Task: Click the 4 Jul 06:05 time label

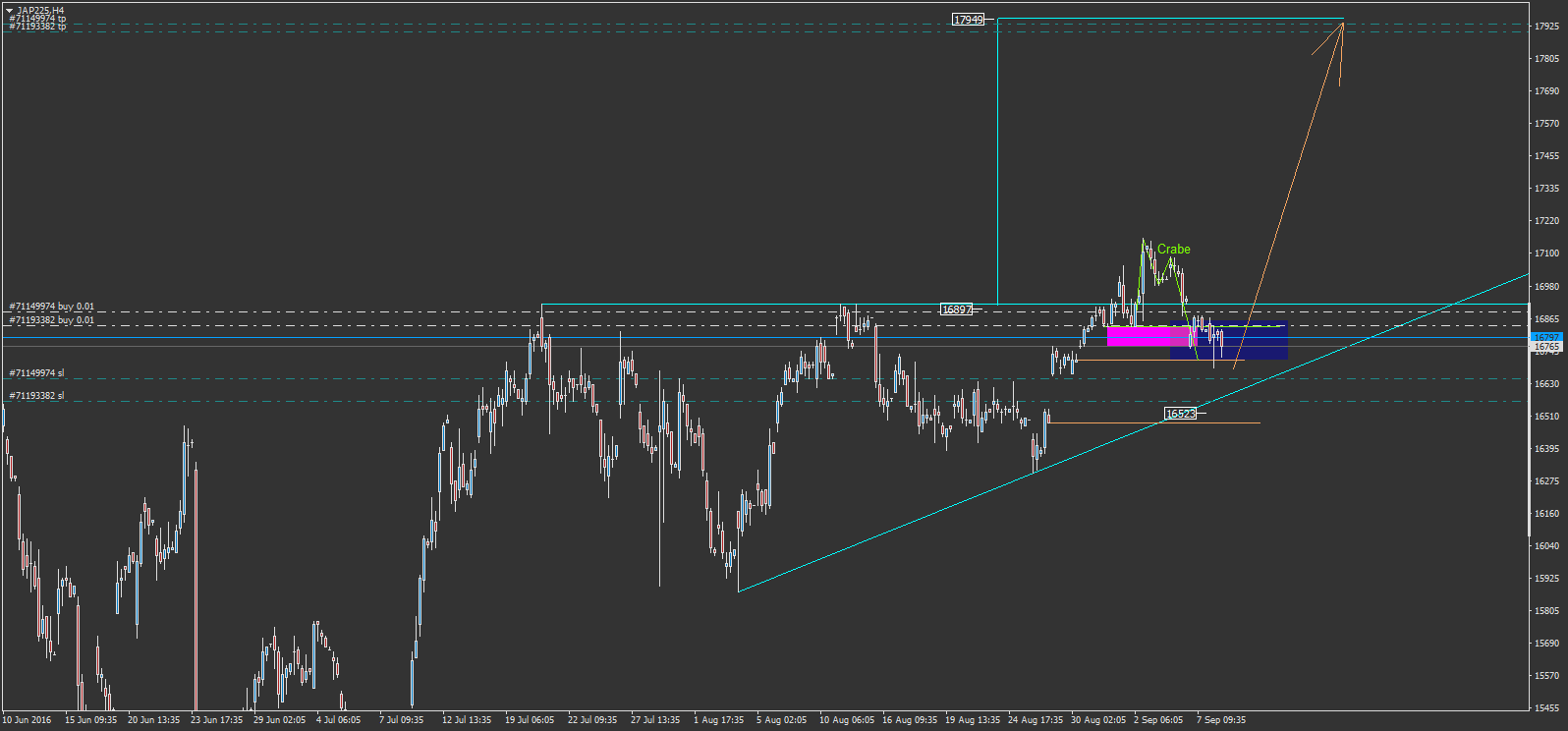Action: click(x=338, y=720)
